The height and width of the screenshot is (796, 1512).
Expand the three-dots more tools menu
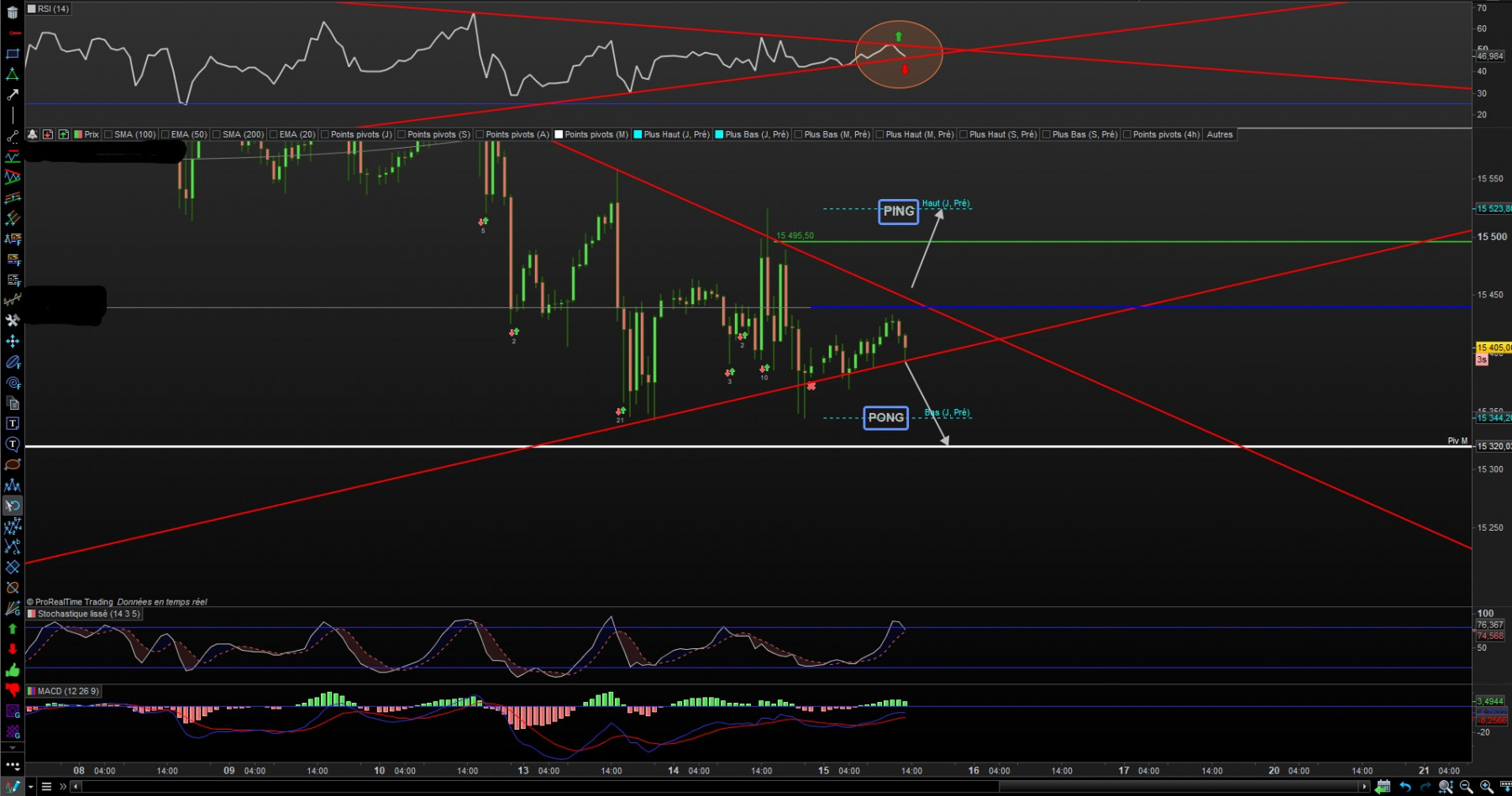pos(13,765)
